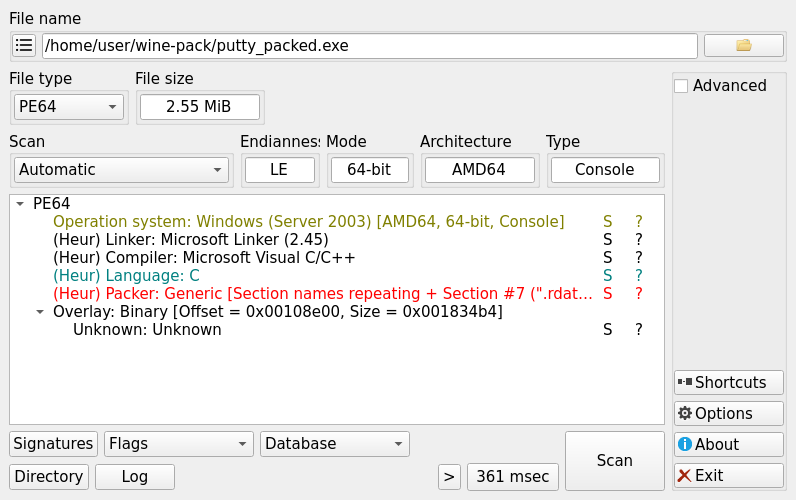The image size is (796, 500).
Task: Click ? on Packer row
Action: (639, 294)
